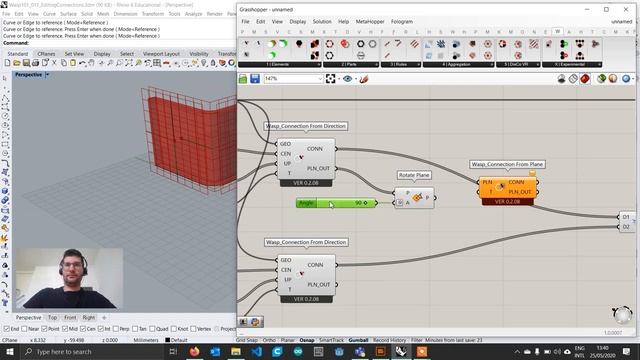640x360 pixels.
Task: Expand the 4 | Aggregation panel dropdown
Action: [x=491, y=64]
